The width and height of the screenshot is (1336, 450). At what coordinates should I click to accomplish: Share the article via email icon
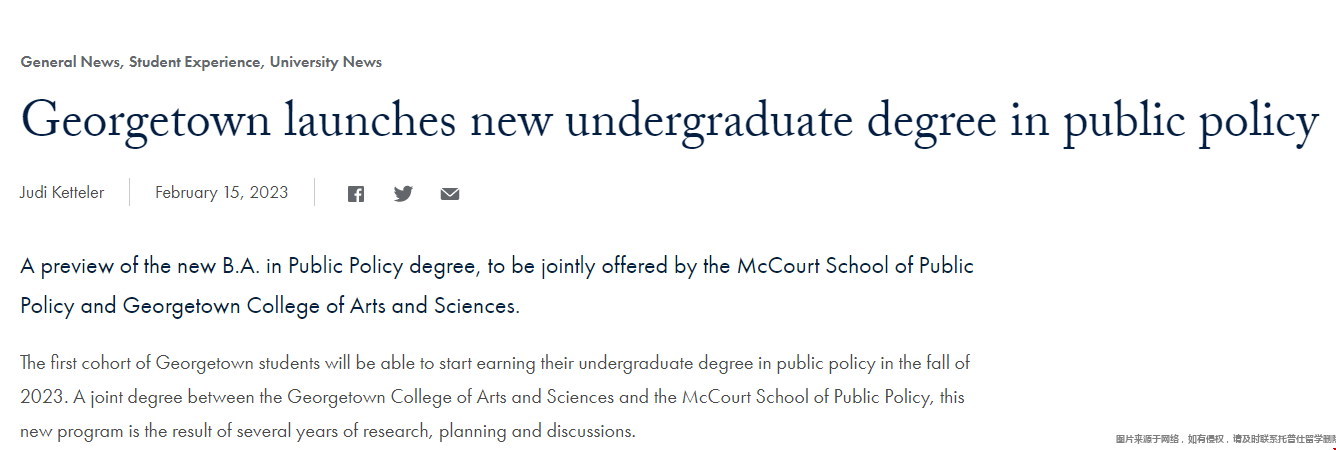coord(450,194)
